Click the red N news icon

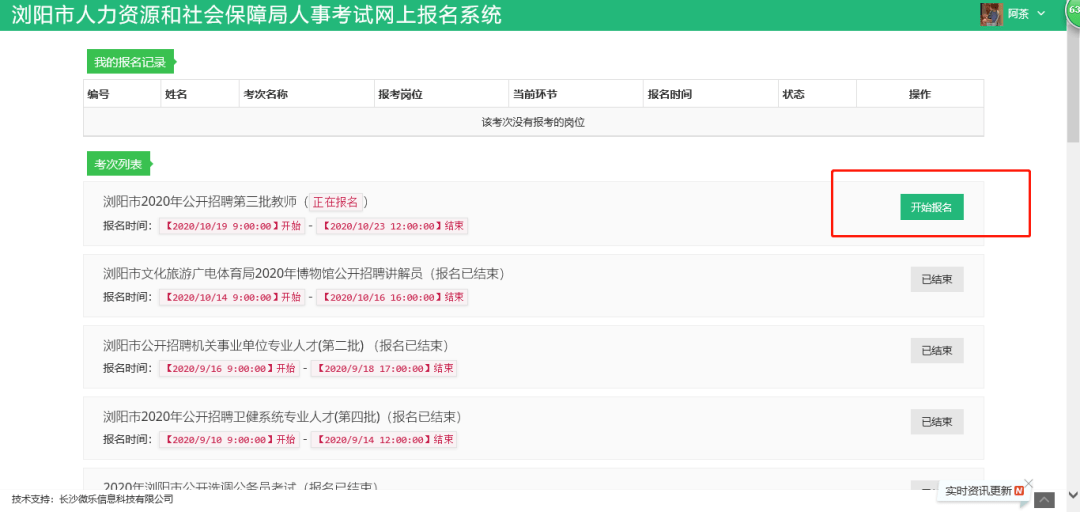coord(1019,491)
